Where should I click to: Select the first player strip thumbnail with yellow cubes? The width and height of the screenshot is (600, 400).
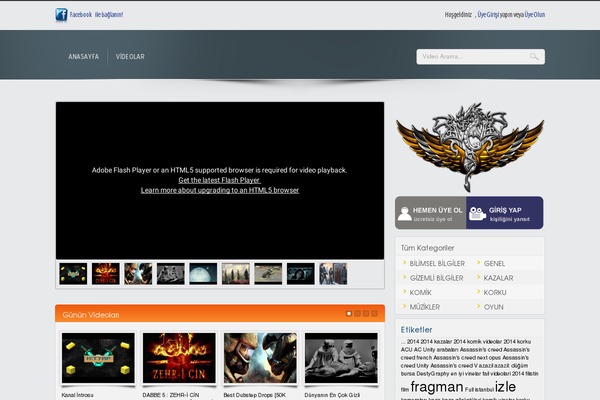[x=73, y=274]
